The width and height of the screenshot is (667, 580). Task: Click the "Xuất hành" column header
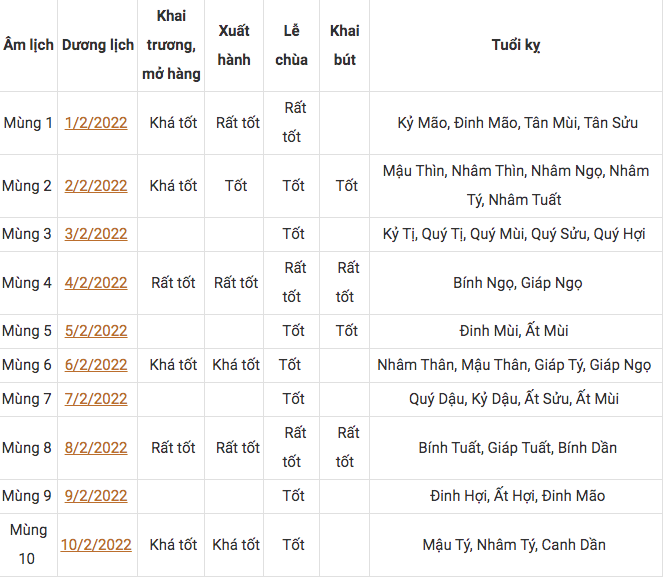(234, 45)
